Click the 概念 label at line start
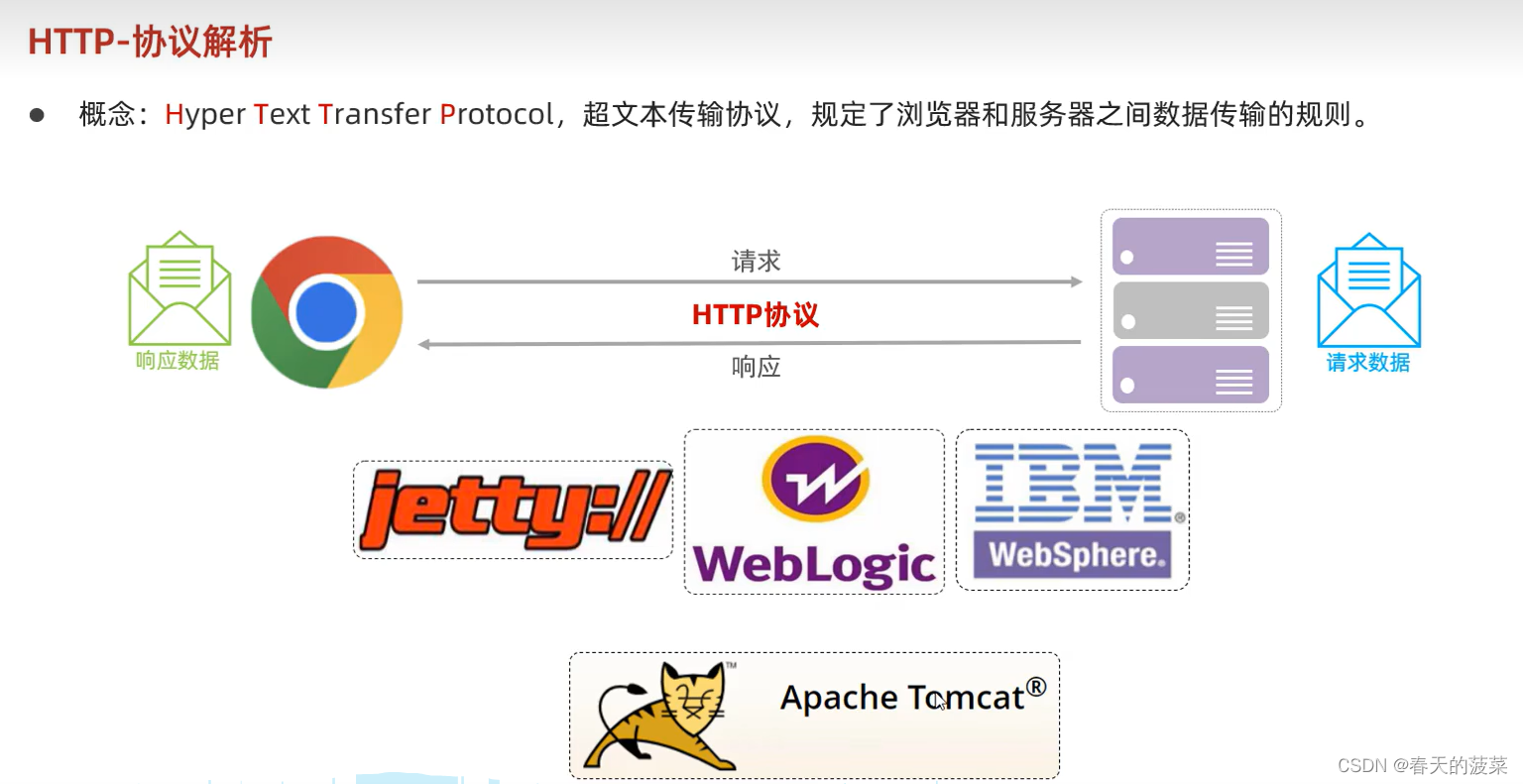Screen dimensions: 1523x784 (107, 115)
